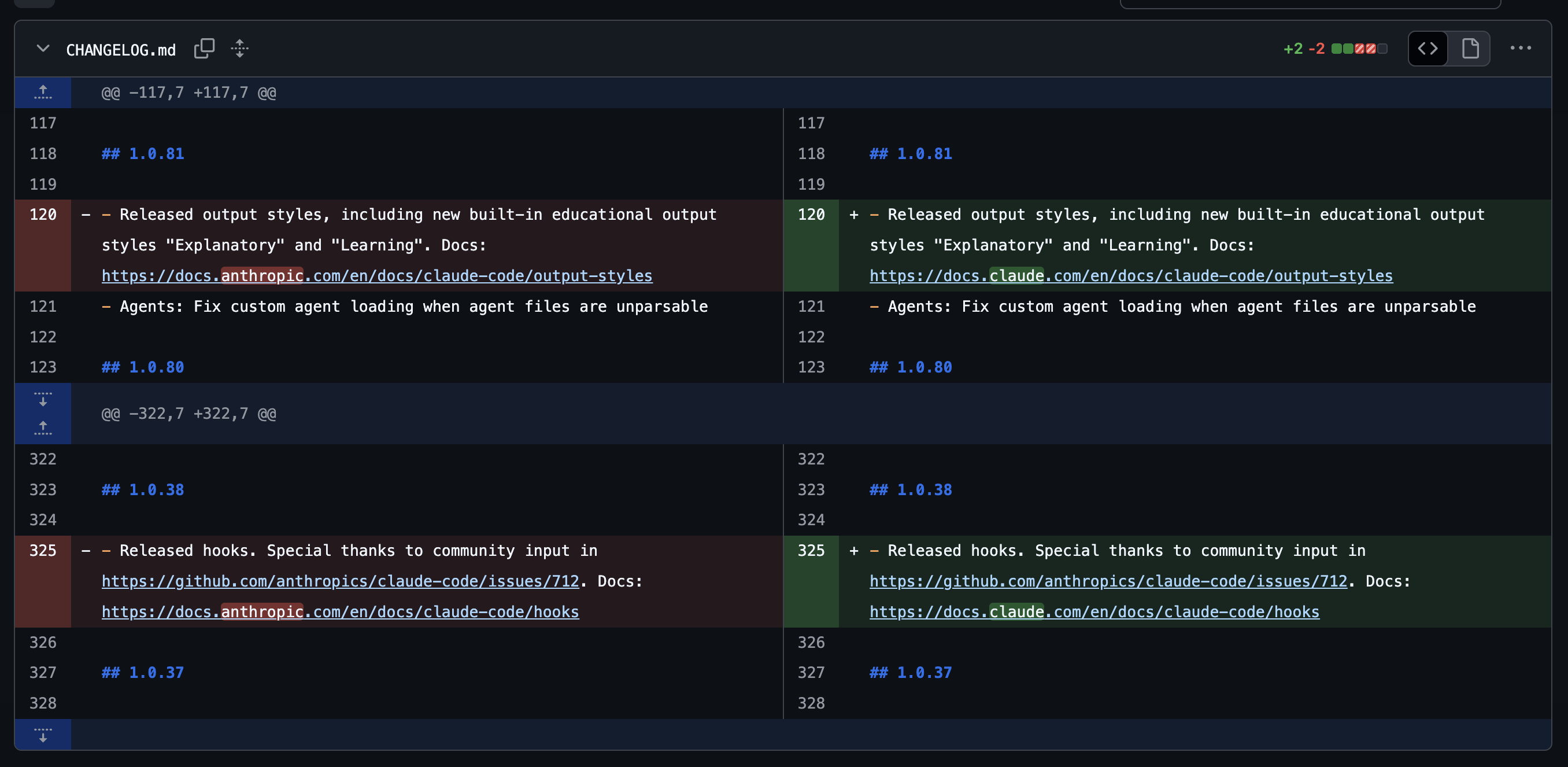Collapse the CHANGELOG.md file diff

tap(43, 49)
